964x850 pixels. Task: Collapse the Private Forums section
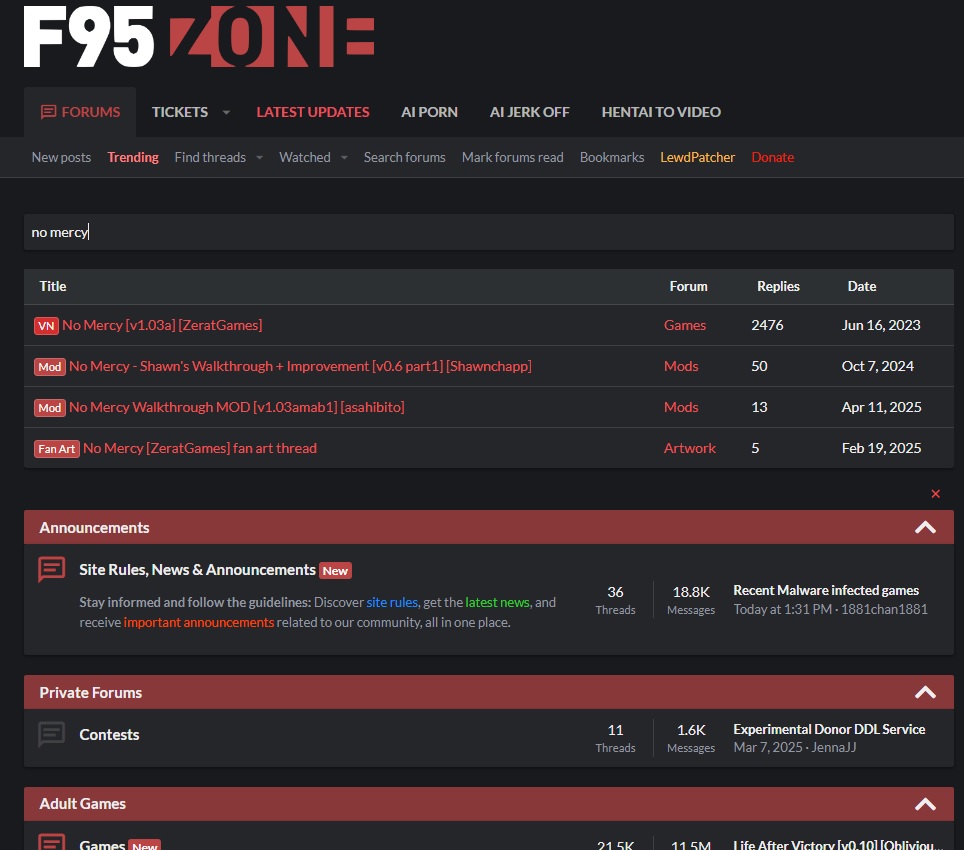pos(925,693)
